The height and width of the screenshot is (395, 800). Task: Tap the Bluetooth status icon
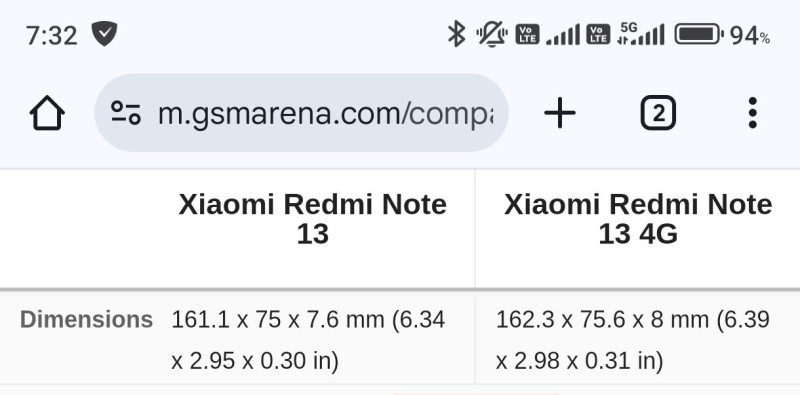[x=456, y=34]
